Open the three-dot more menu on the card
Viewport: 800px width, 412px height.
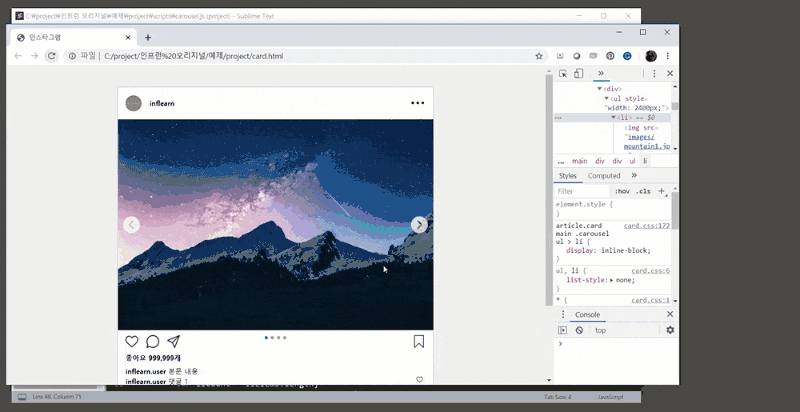tap(417, 103)
